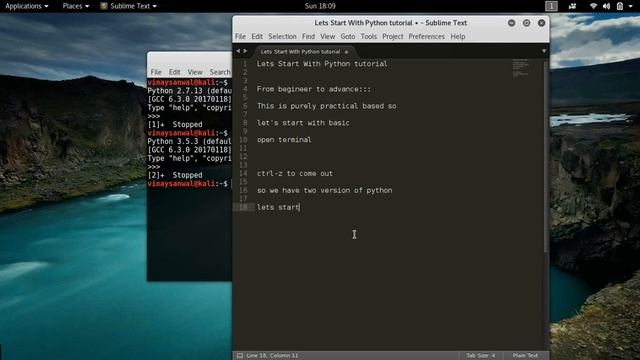Click 'so we have two version of python'
Screen dimensions: 640x360
click(x=324, y=190)
